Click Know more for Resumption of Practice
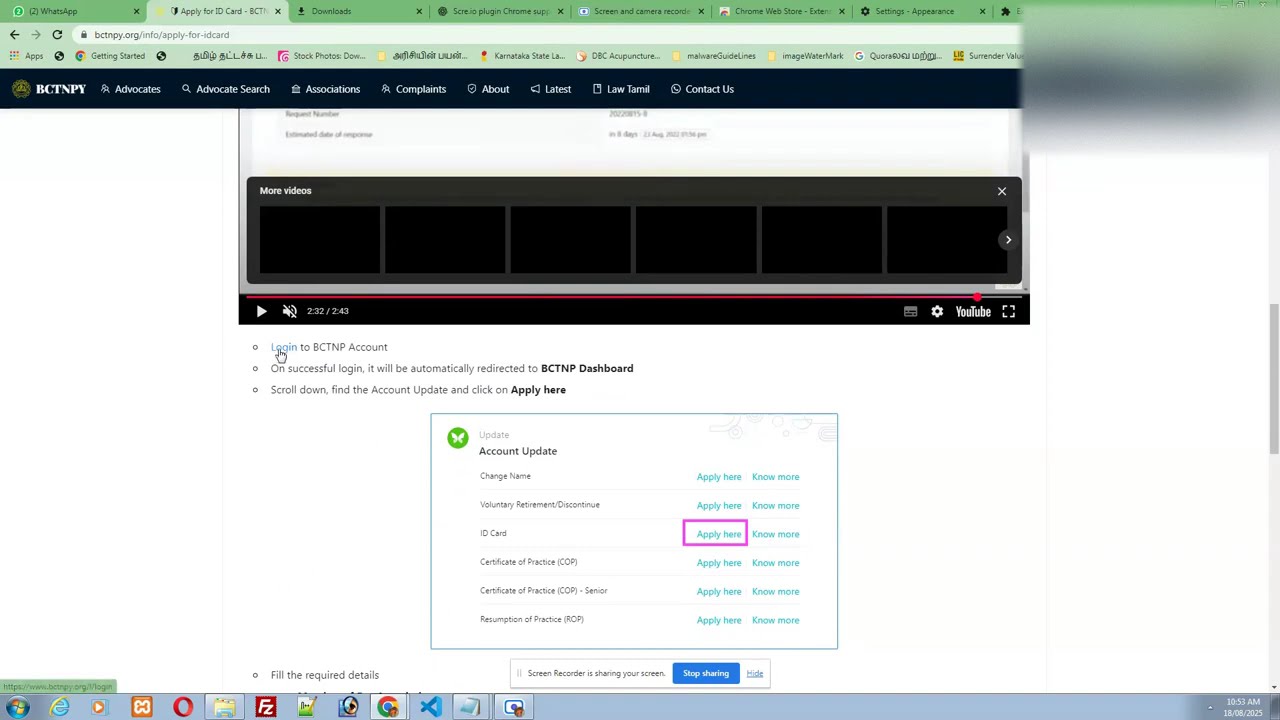This screenshot has height=720, width=1280. [775, 620]
